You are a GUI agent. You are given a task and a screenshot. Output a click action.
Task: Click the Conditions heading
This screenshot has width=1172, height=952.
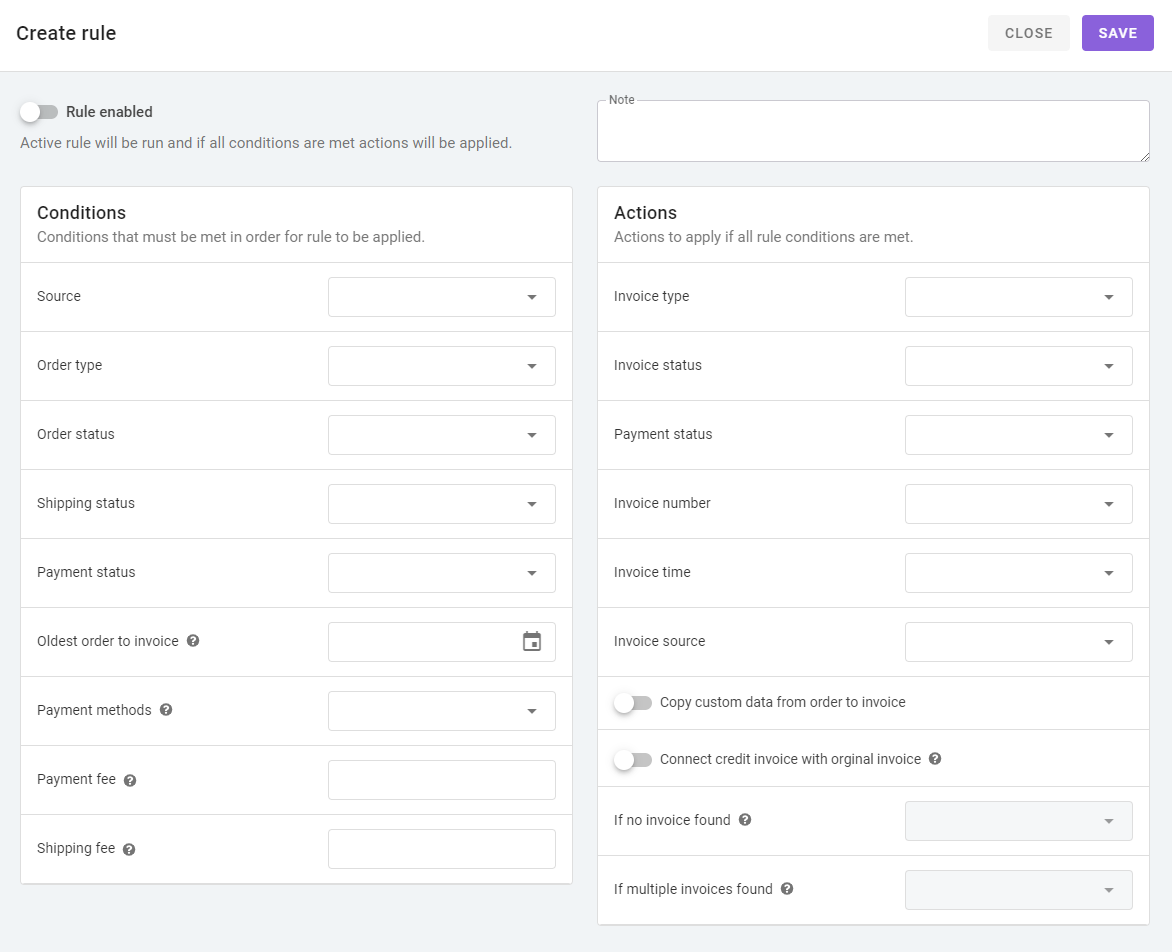(x=81, y=213)
